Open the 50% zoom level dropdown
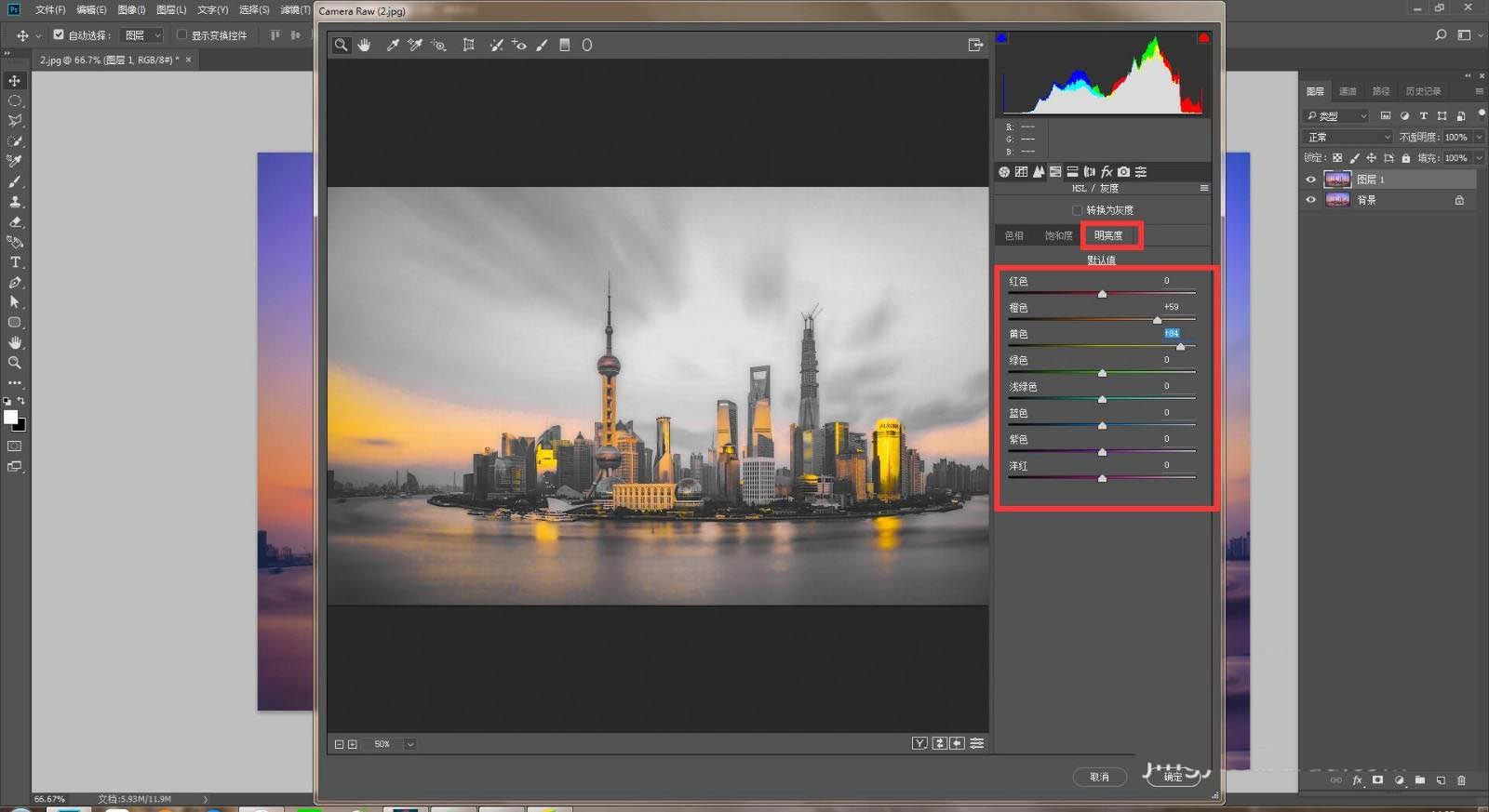Viewport: 1489px width, 812px height. [x=409, y=744]
